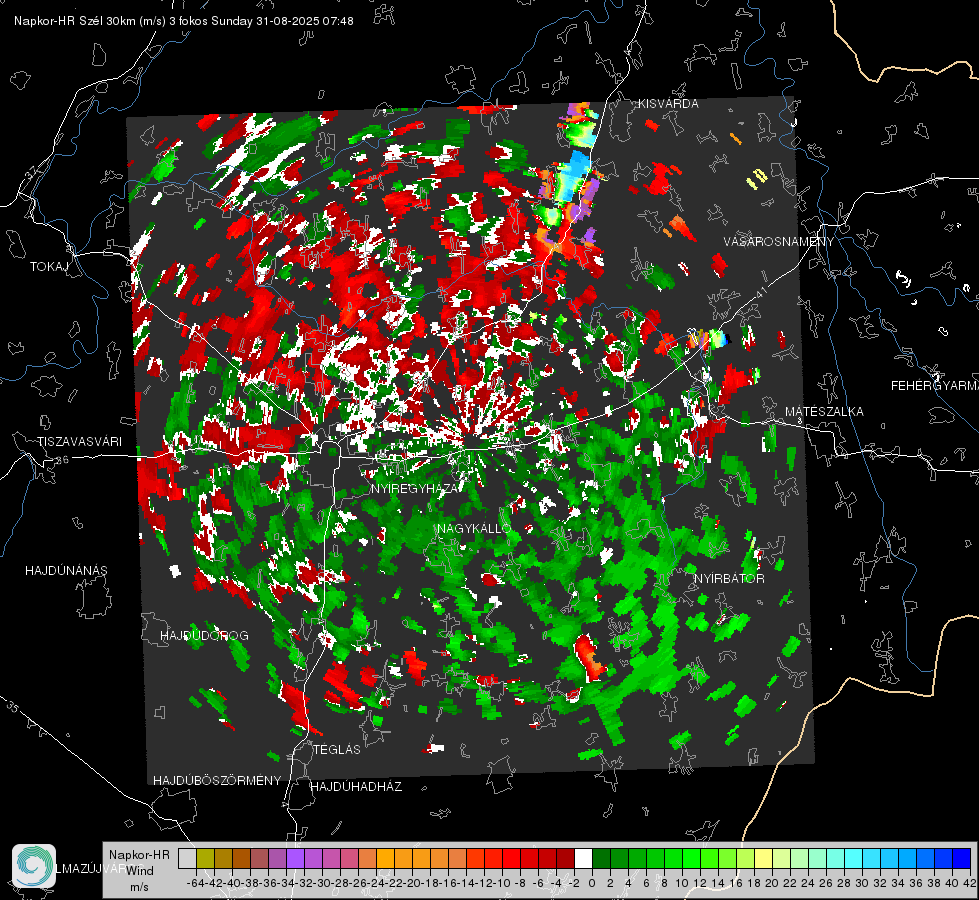Click road number 41 near Vásárosnamény

tap(760, 292)
